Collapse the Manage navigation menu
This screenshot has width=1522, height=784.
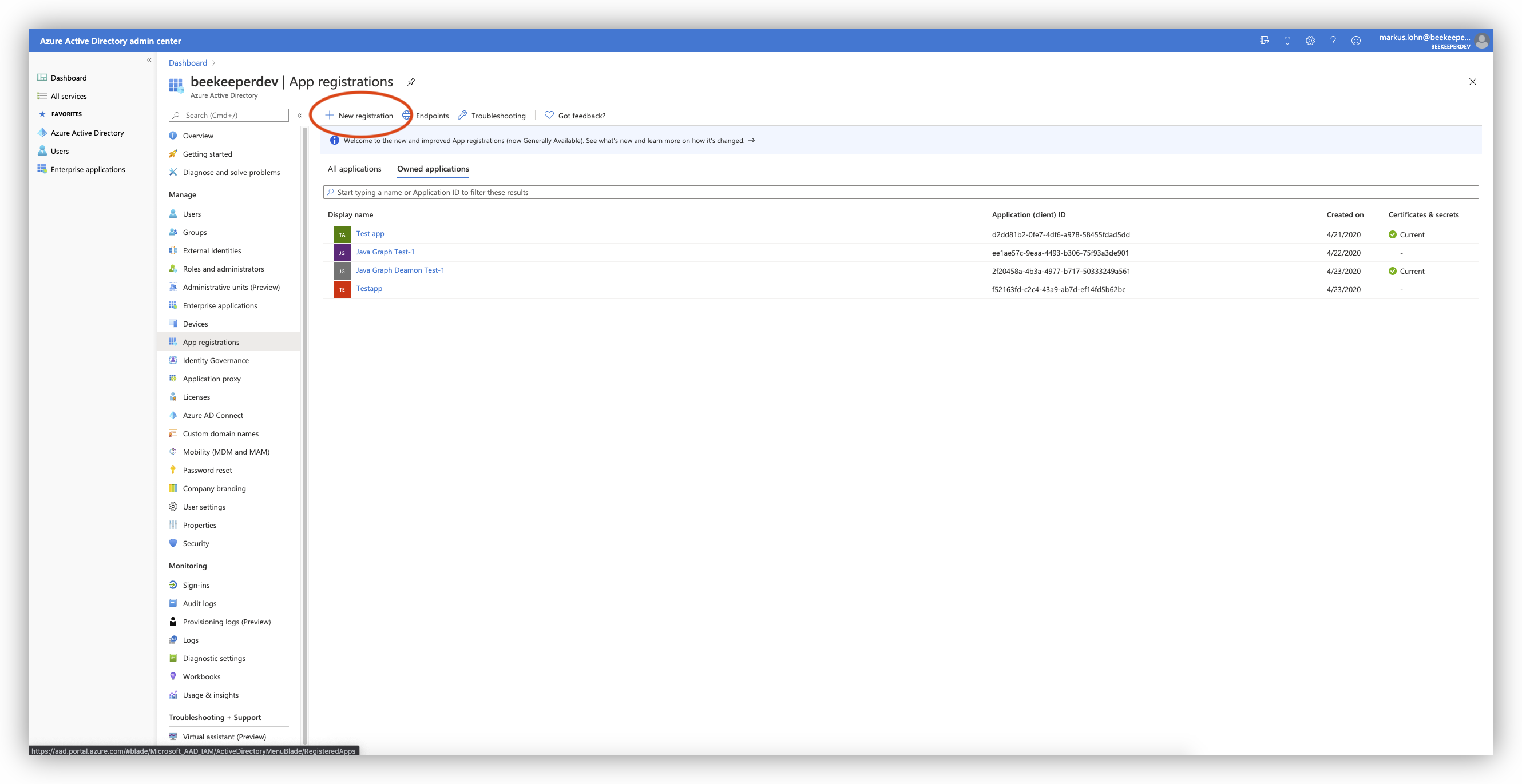pyautogui.click(x=300, y=116)
